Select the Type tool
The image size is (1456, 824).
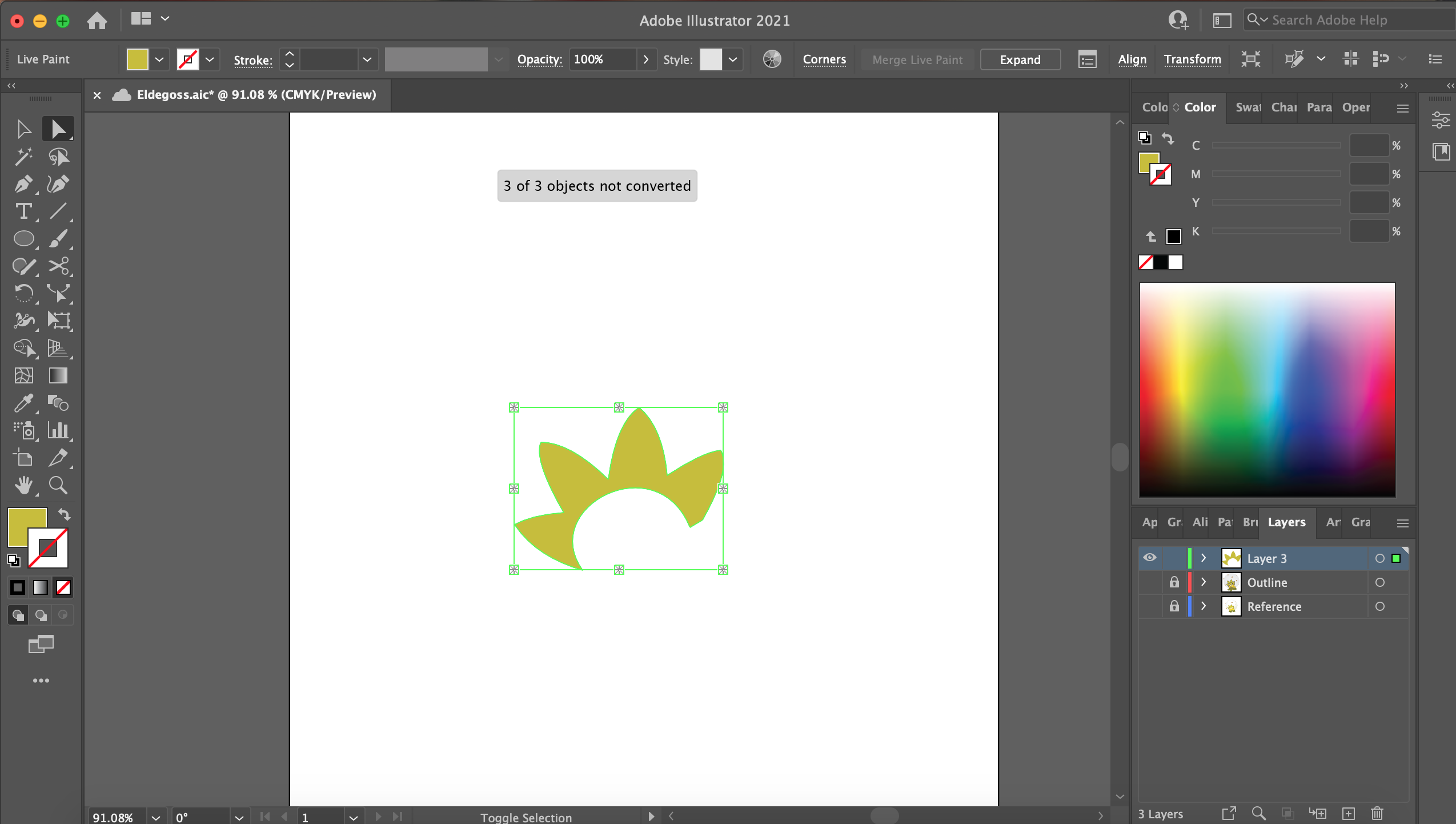(23, 212)
